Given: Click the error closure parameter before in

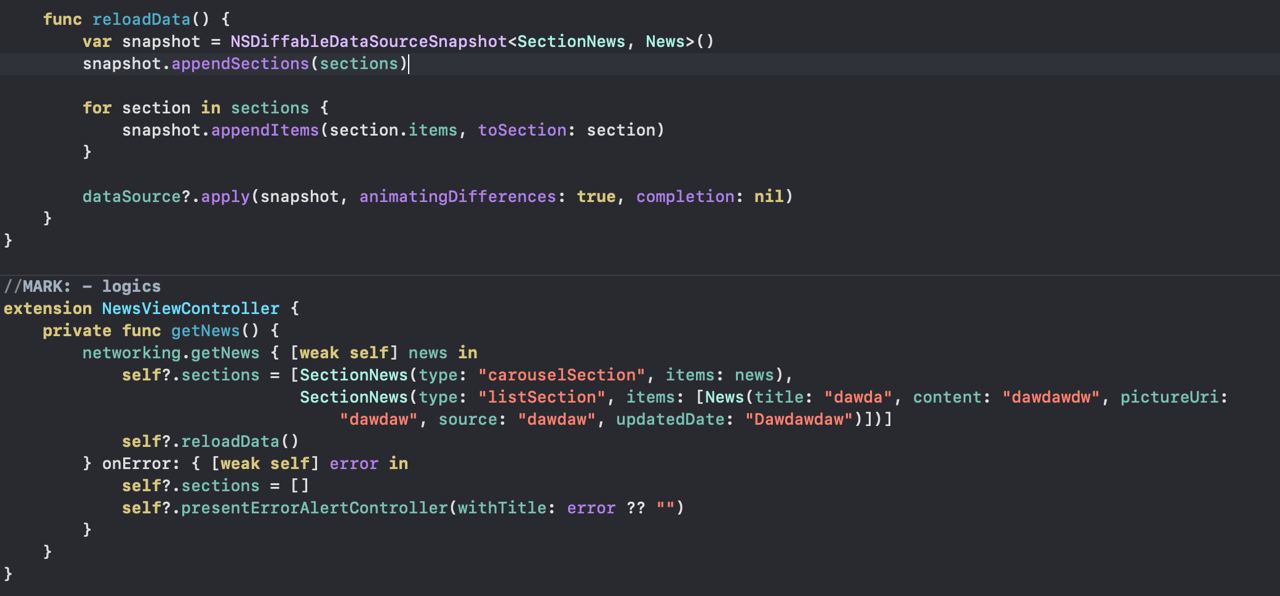Looking at the screenshot, I should click(354, 463).
